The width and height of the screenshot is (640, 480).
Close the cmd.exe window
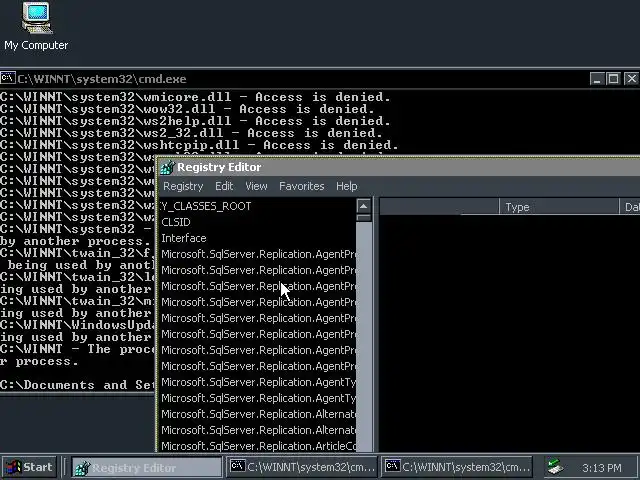pos(631,78)
